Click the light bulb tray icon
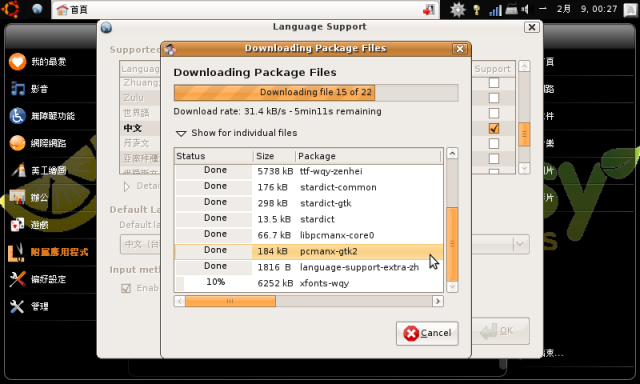 click(x=476, y=9)
